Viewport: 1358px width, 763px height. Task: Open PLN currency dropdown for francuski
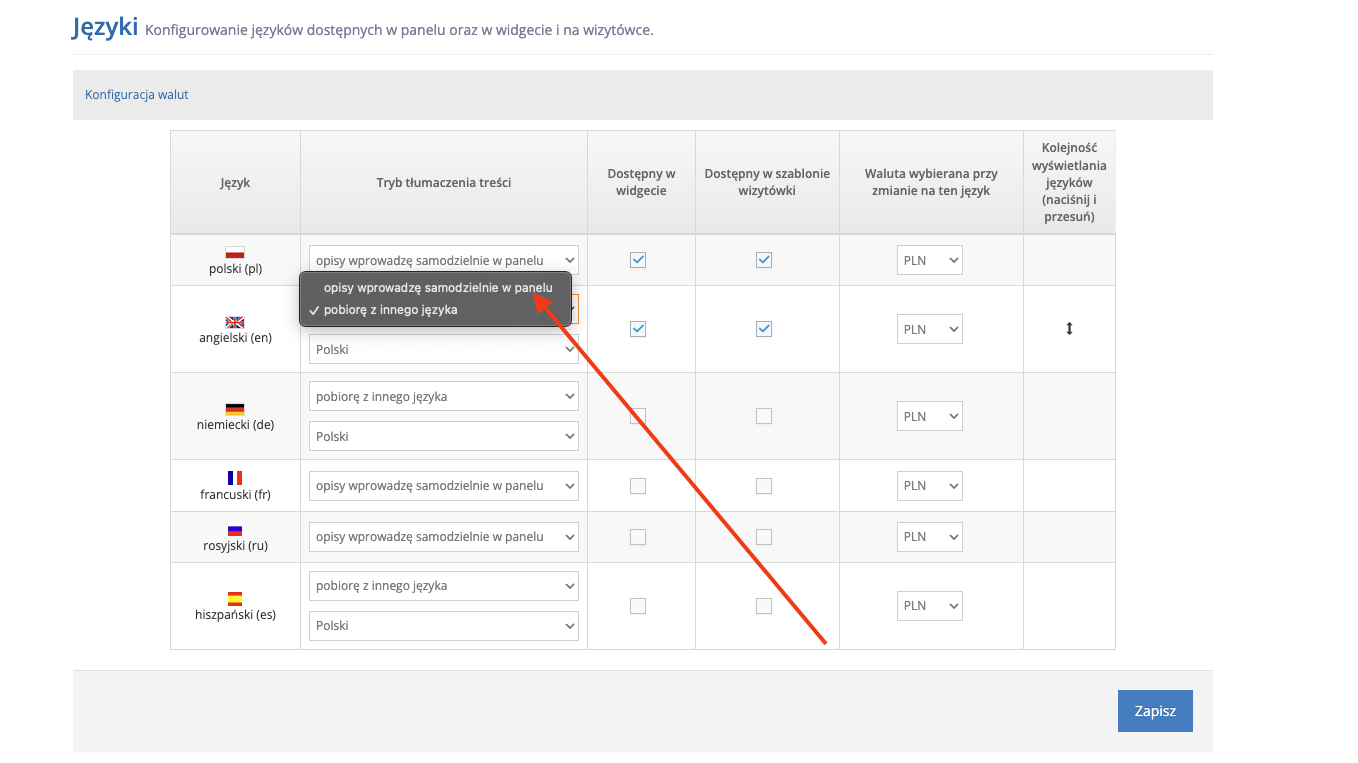pyautogui.click(x=930, y=485)
